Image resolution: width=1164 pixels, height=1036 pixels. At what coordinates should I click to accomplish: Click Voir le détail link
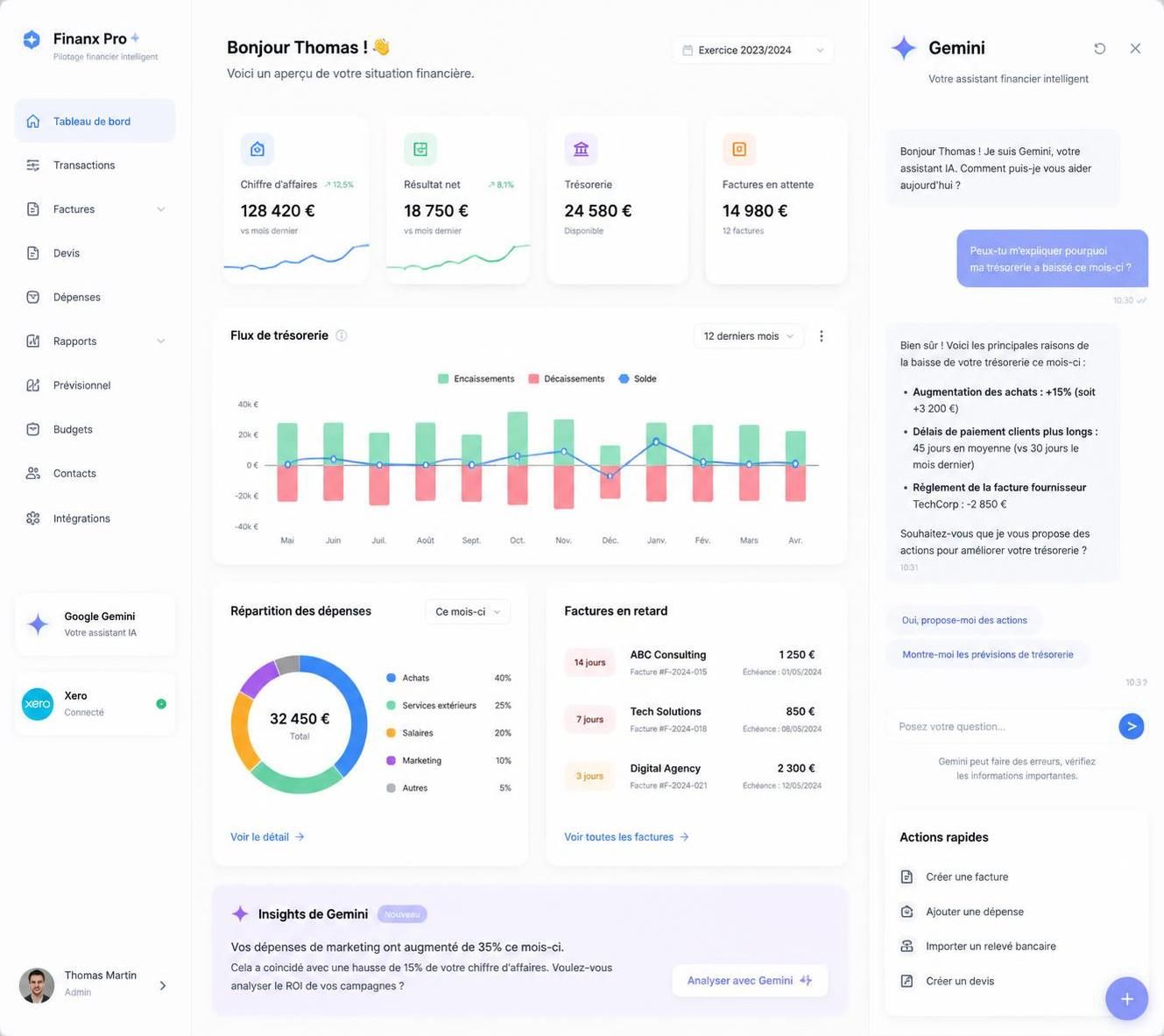coord(267,837)
